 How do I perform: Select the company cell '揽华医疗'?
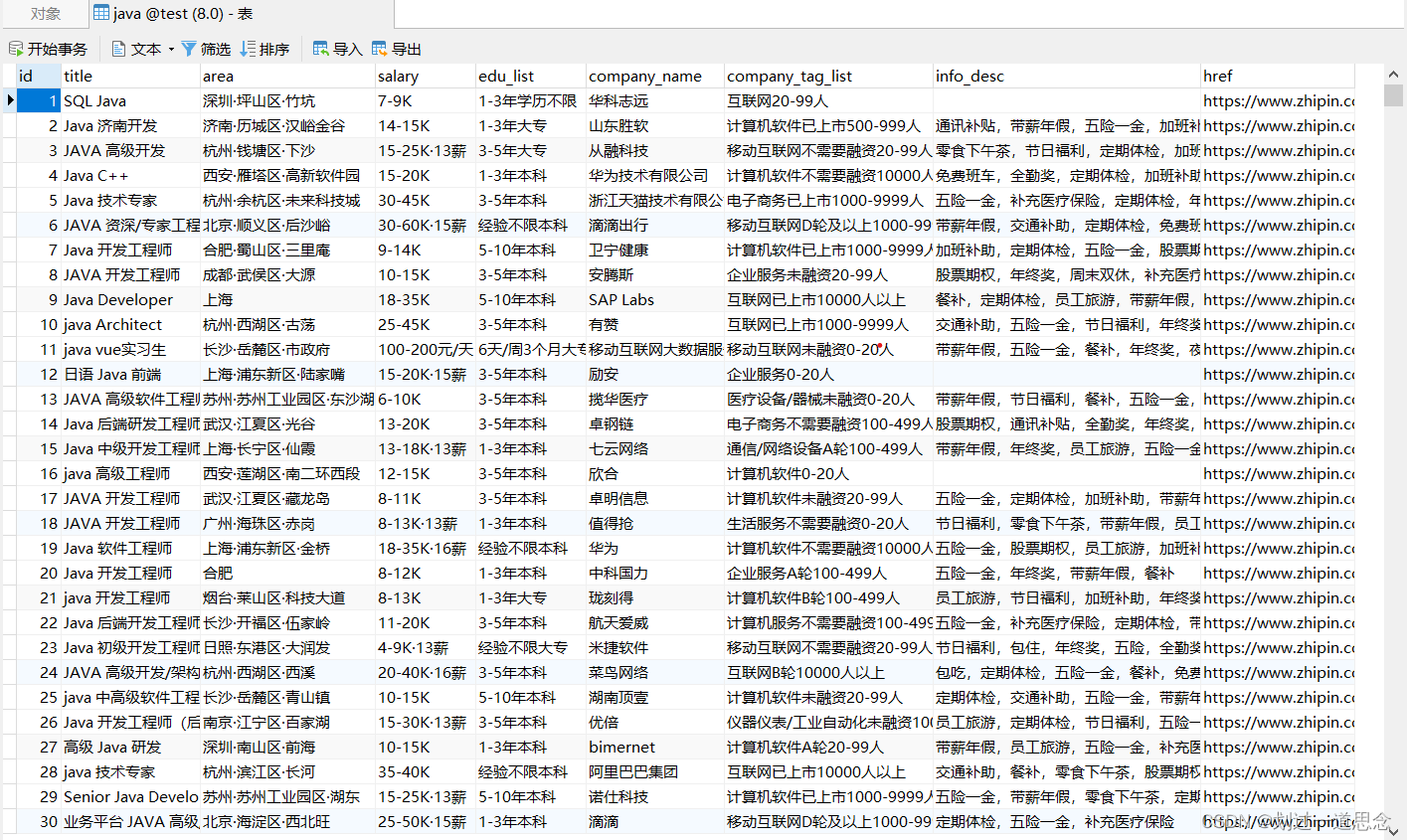[x=655, y=399]
